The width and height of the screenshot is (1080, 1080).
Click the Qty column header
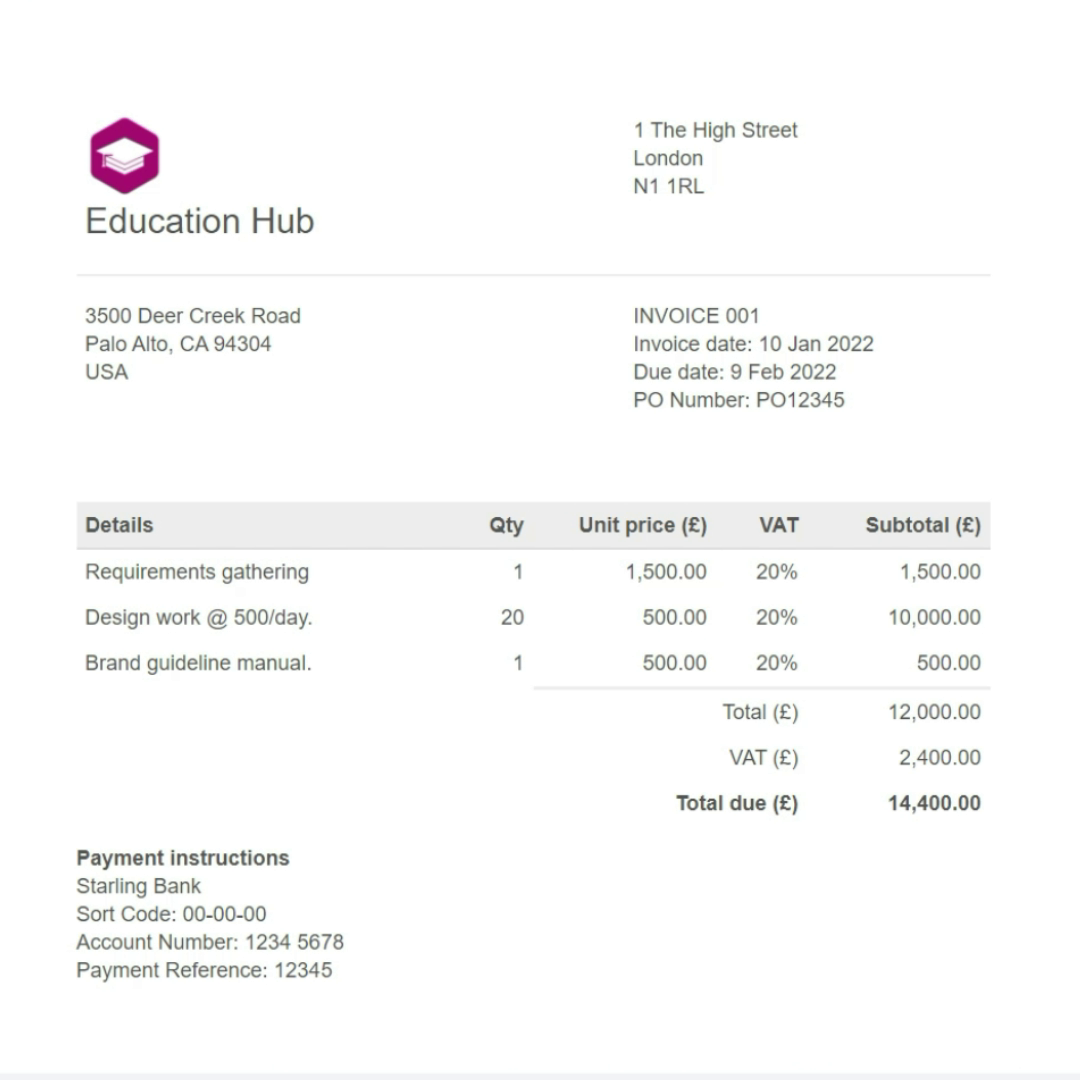[x=506, y=525]
